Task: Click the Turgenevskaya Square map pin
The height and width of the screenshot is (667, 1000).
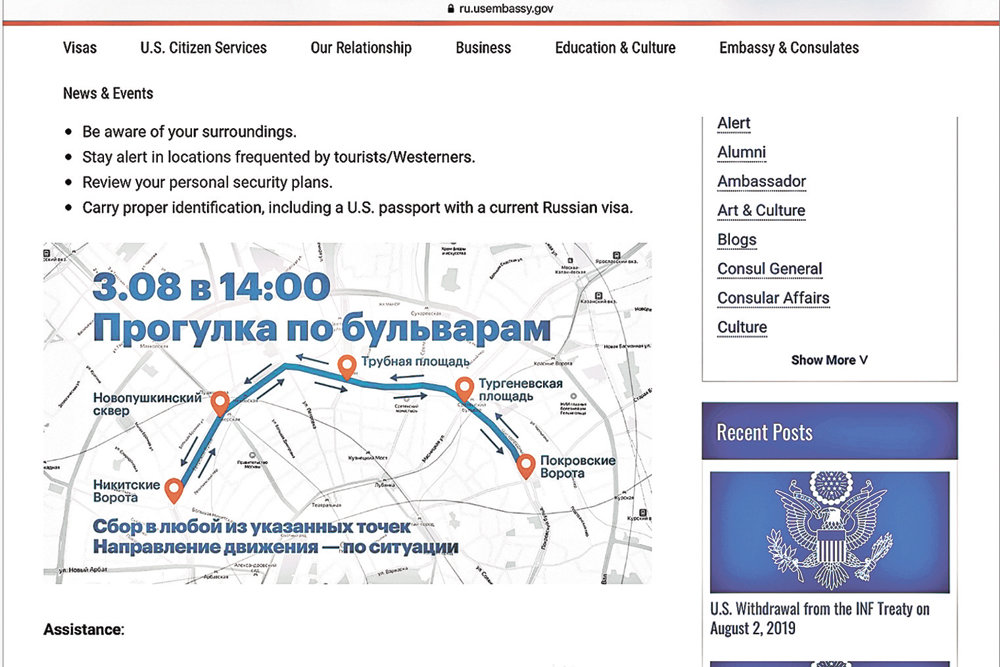Action: [465, 389]
